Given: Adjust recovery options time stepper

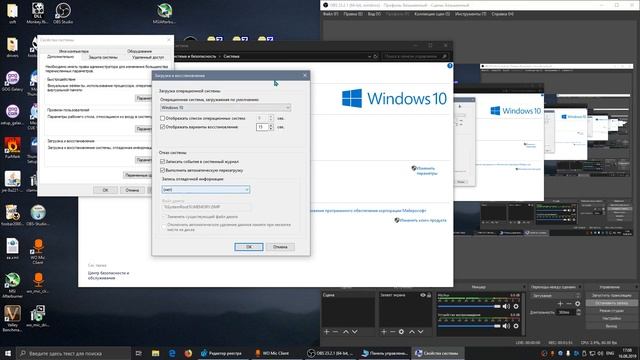Looking at the screenshot, I should point(271,127).
